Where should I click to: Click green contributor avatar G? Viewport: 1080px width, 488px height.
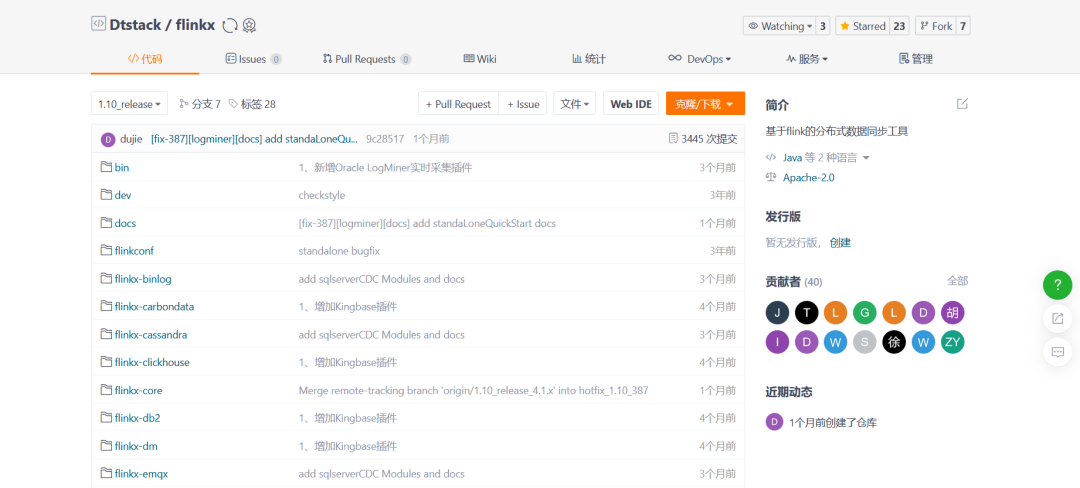(864, 313)
